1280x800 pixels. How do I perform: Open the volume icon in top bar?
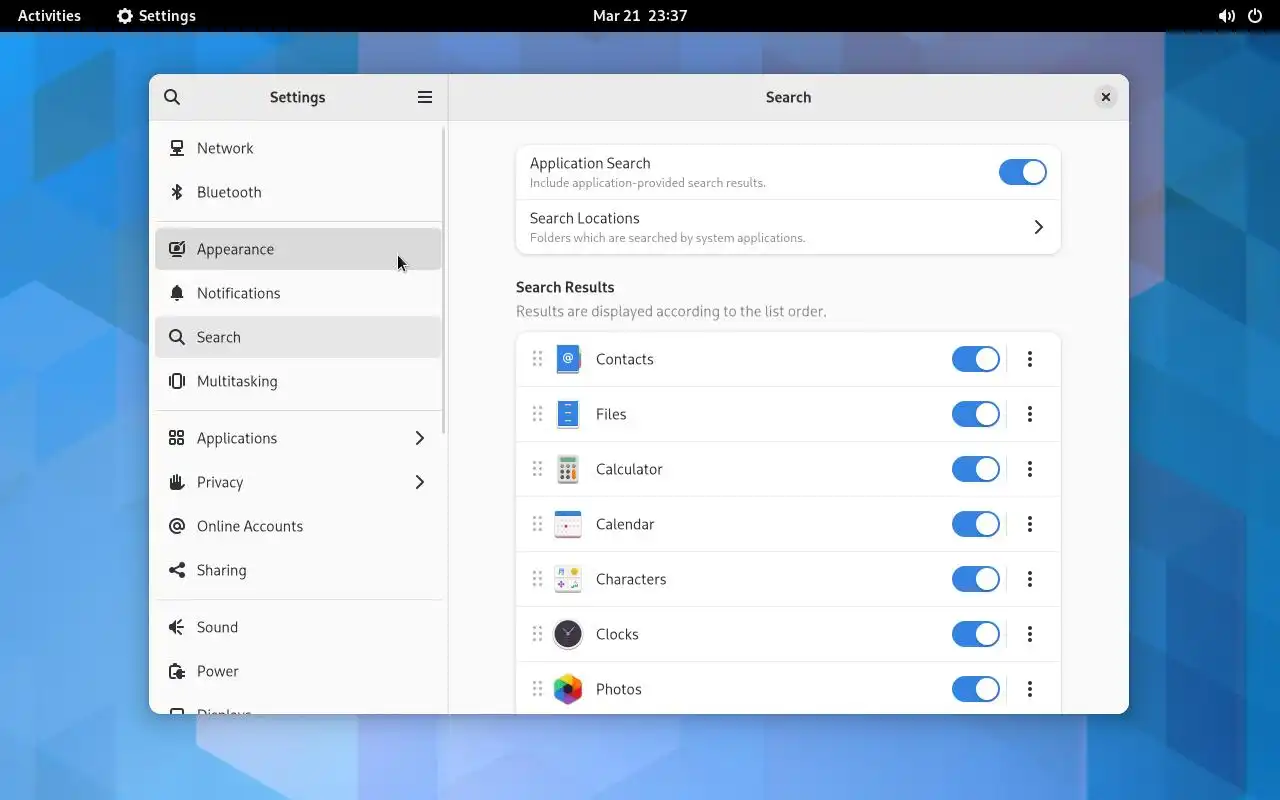[x=1226, y=16]
